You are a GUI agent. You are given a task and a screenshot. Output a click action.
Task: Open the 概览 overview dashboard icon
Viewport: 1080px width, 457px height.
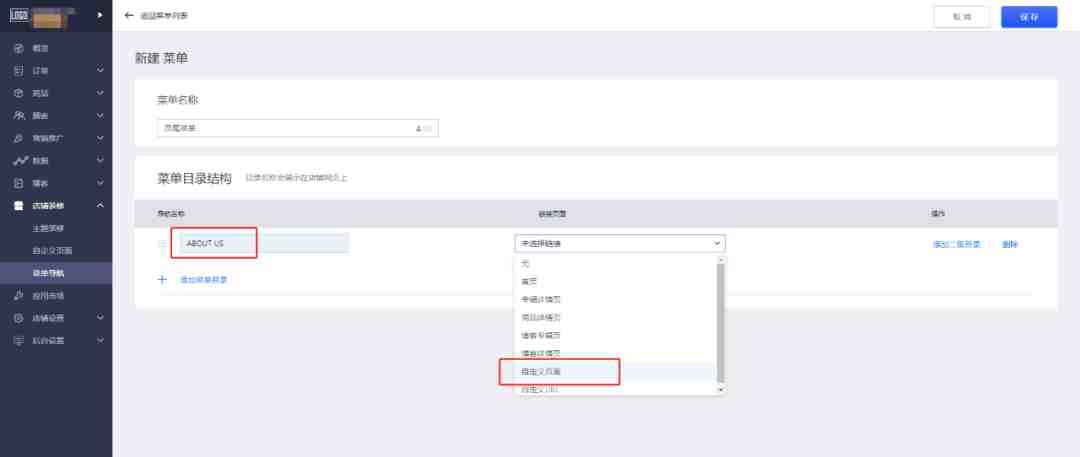point(19,48)
